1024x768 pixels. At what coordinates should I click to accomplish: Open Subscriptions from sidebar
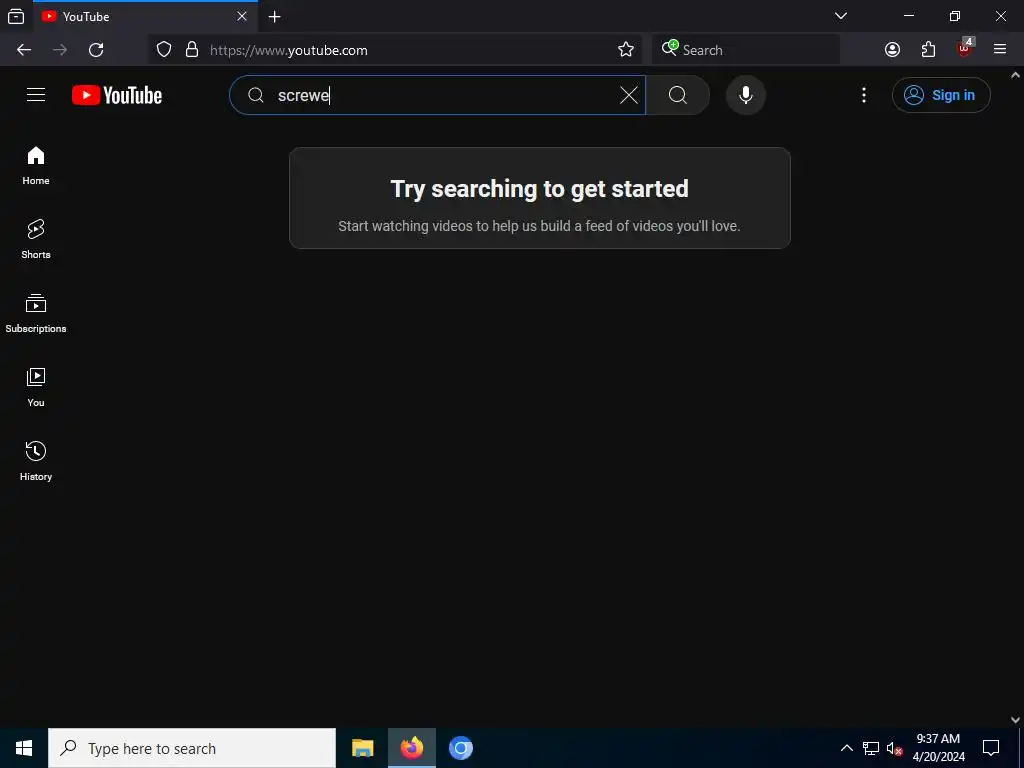[x=36, y=313]
